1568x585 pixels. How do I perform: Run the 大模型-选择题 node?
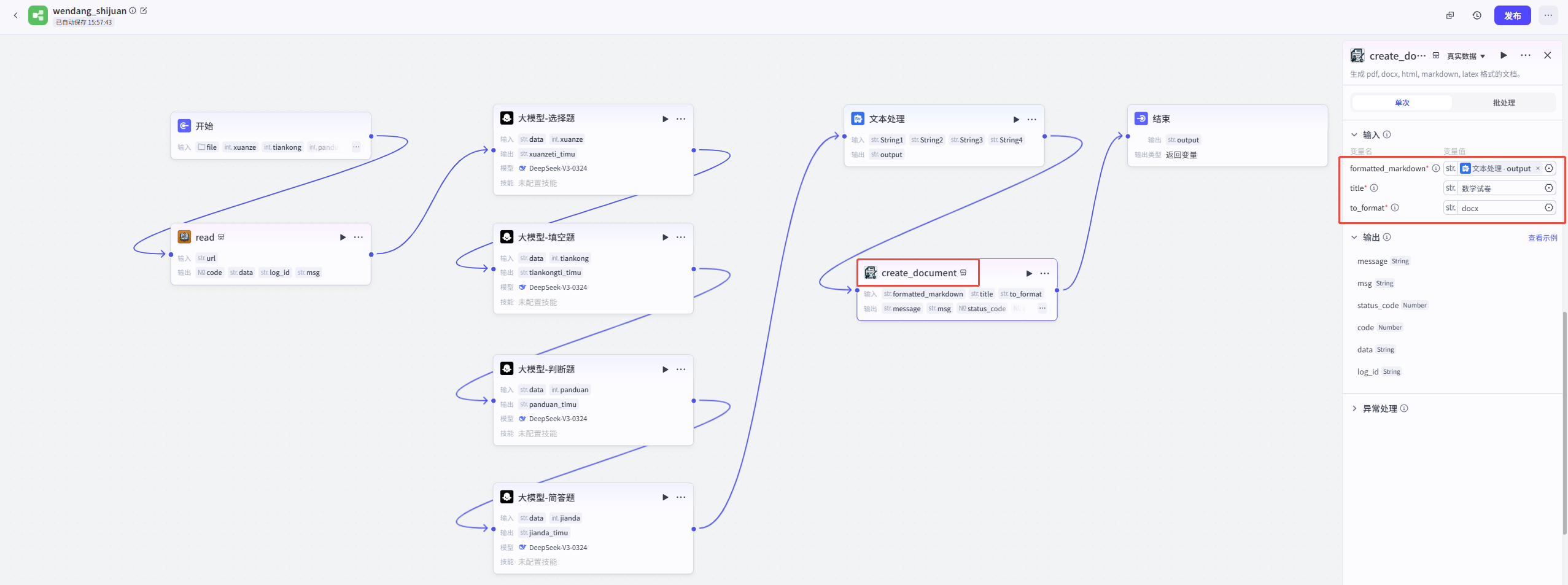(x=665, y=118)
